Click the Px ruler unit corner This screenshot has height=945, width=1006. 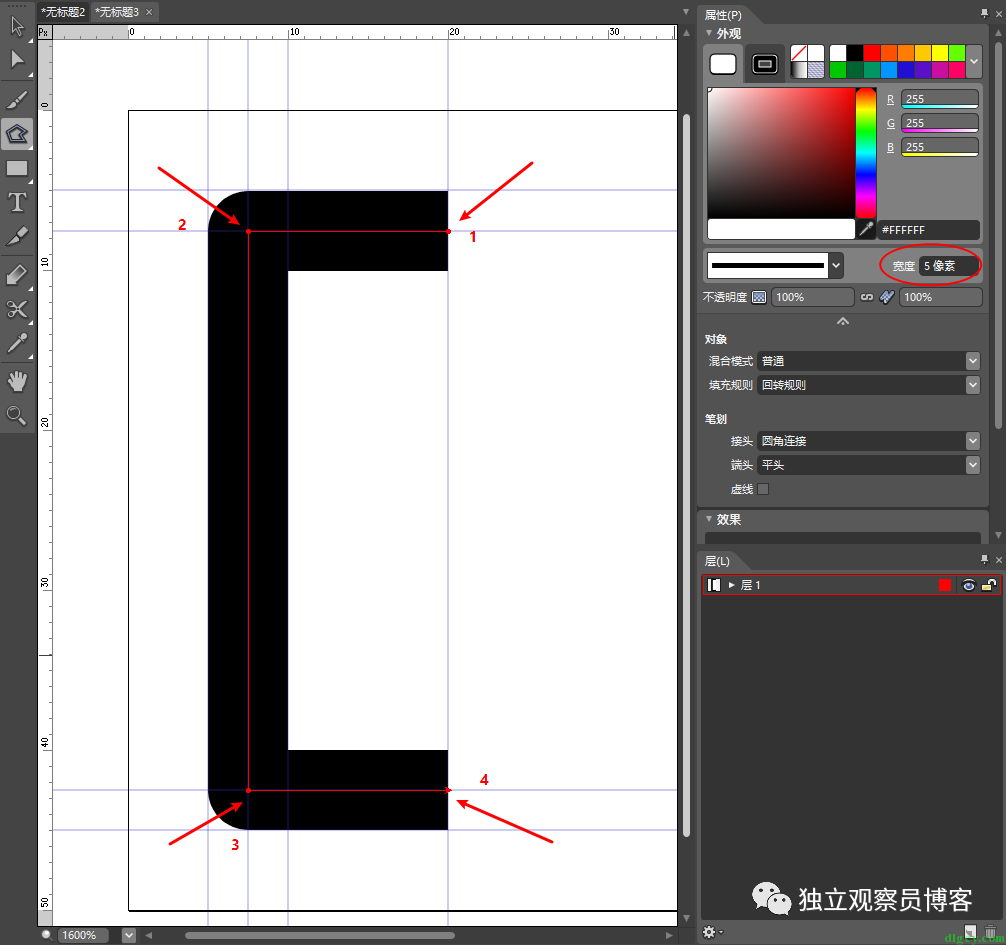point(44,32)
